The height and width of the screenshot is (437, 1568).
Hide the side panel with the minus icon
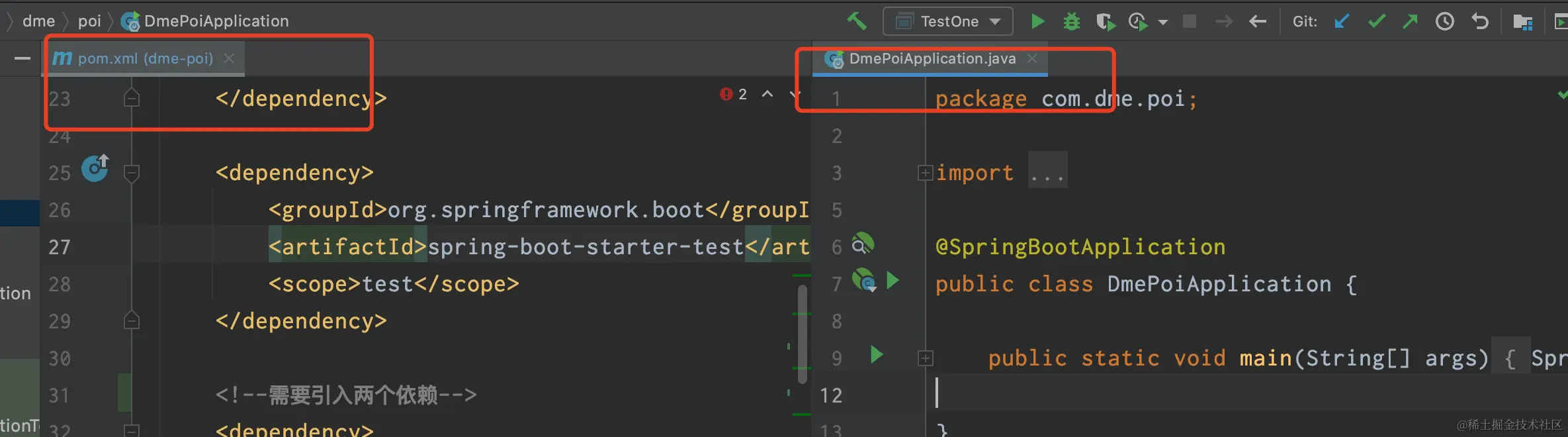pos(22,58)
